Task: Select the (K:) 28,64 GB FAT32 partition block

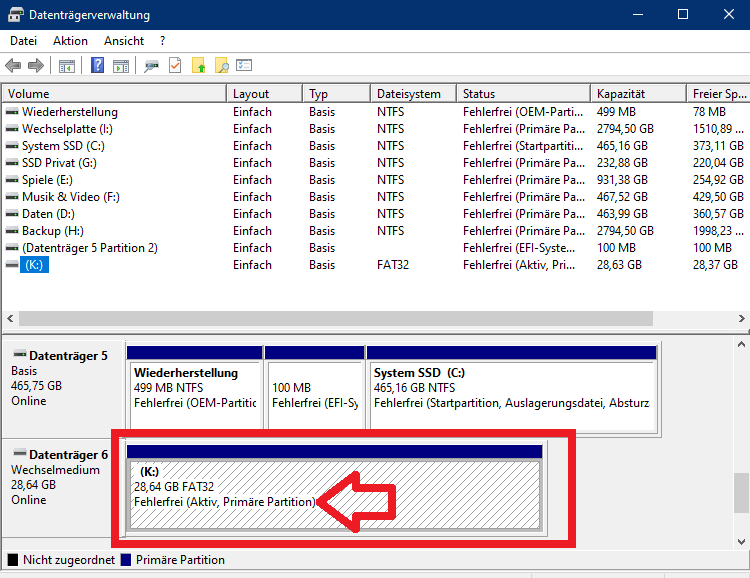Action: (334, 487)
